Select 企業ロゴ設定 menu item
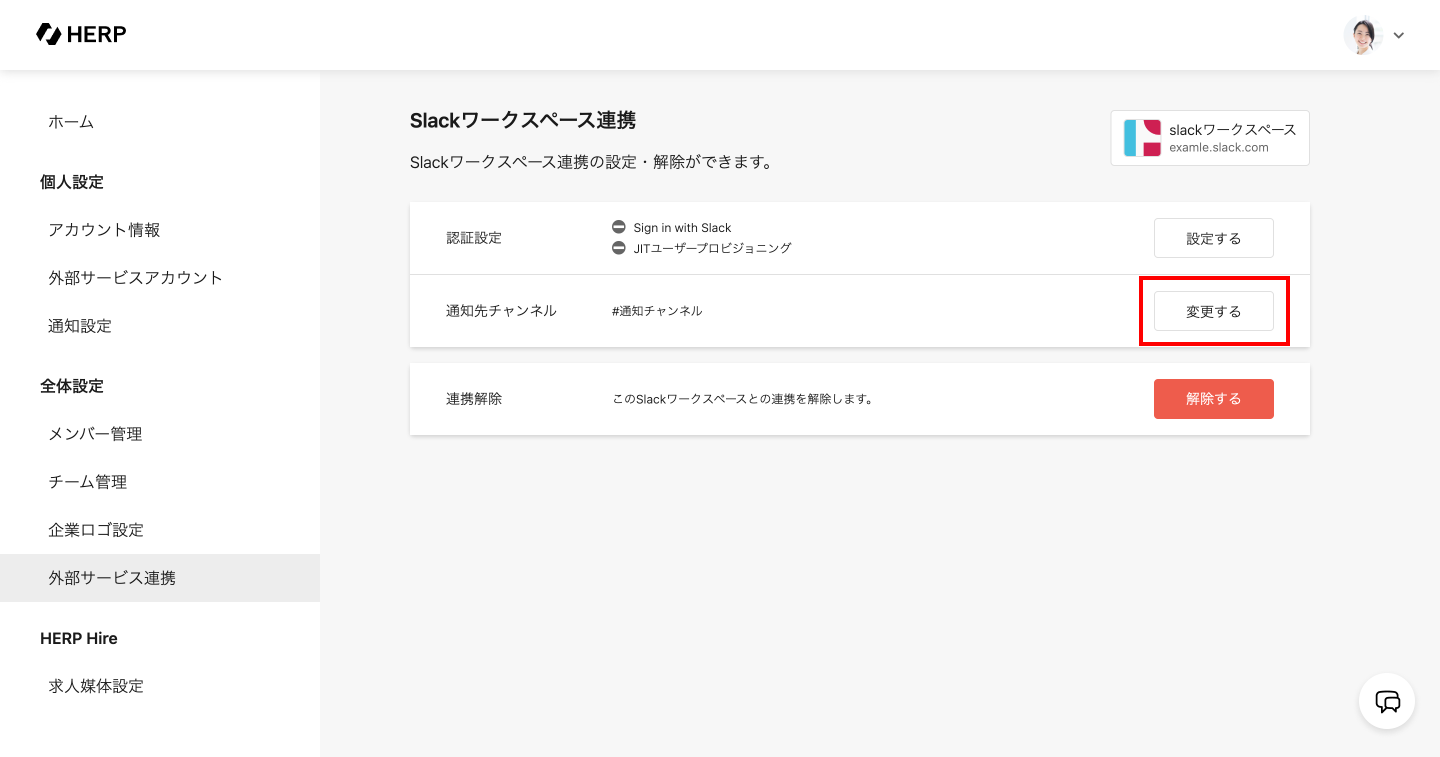Image resolution: width=1440 pixels, height=757 pixels. [96, 530]
